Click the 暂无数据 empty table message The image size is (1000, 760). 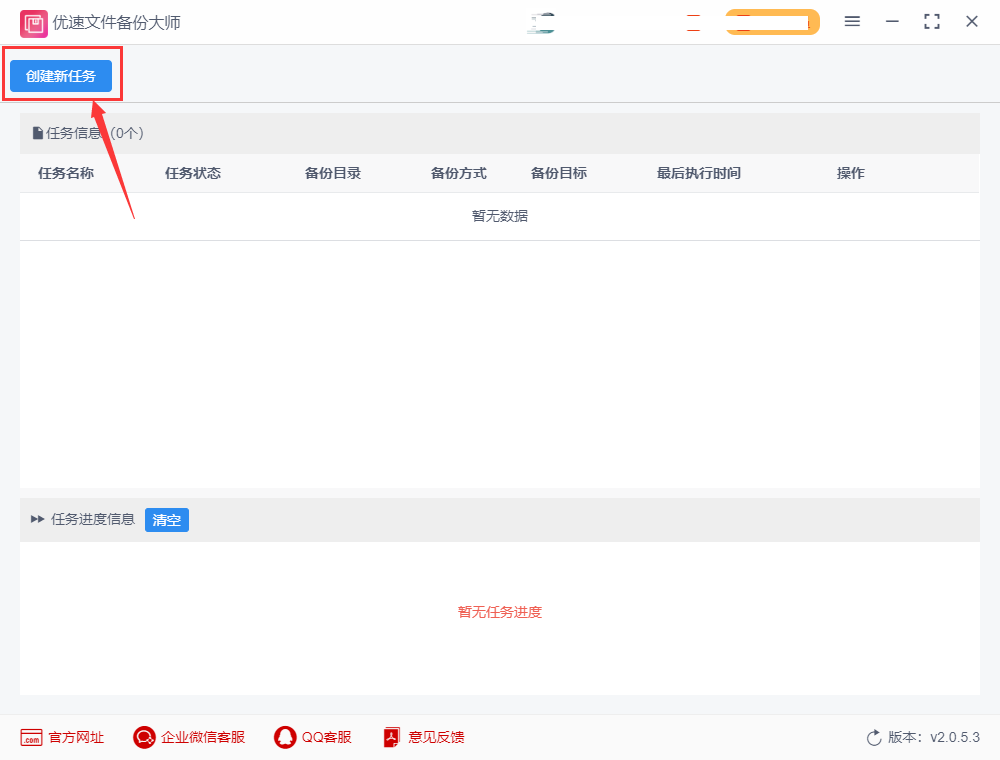500,216
